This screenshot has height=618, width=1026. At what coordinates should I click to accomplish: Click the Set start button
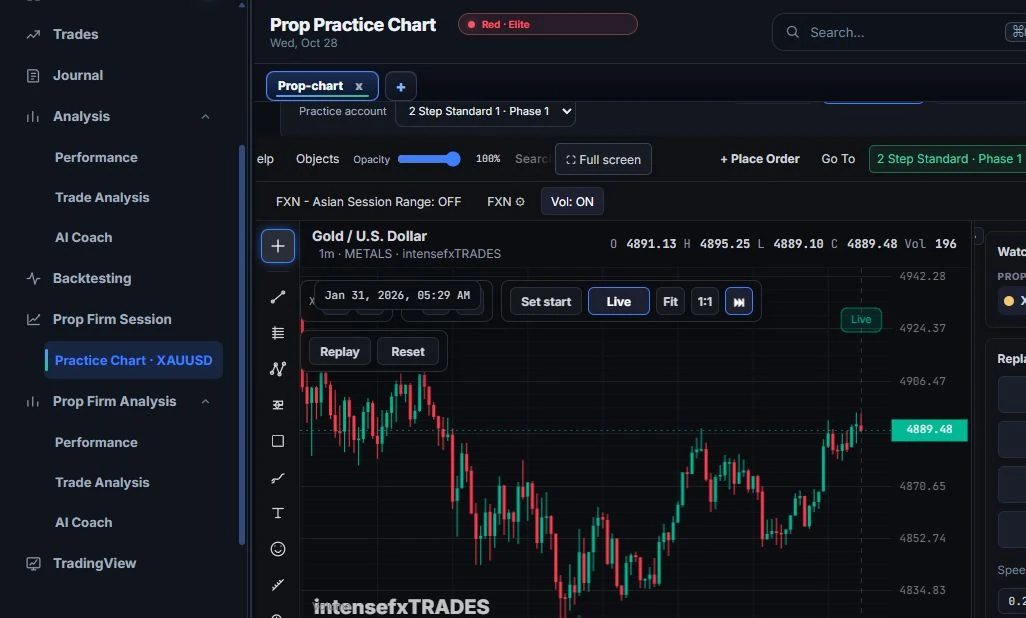(x=546, y=302)
